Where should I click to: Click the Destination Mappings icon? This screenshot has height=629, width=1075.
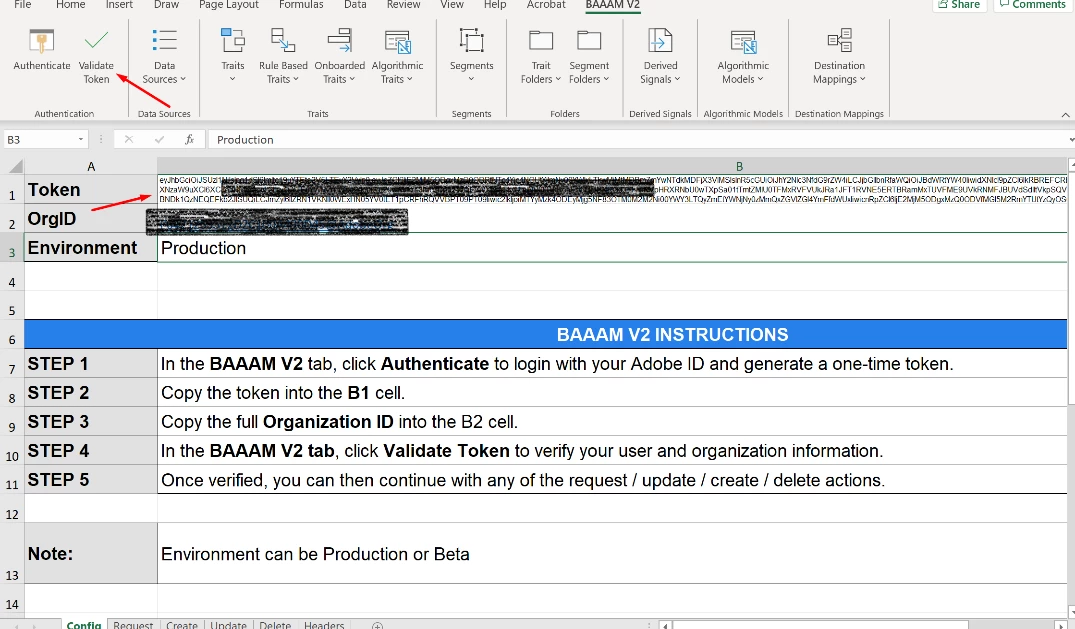(839, 40)
